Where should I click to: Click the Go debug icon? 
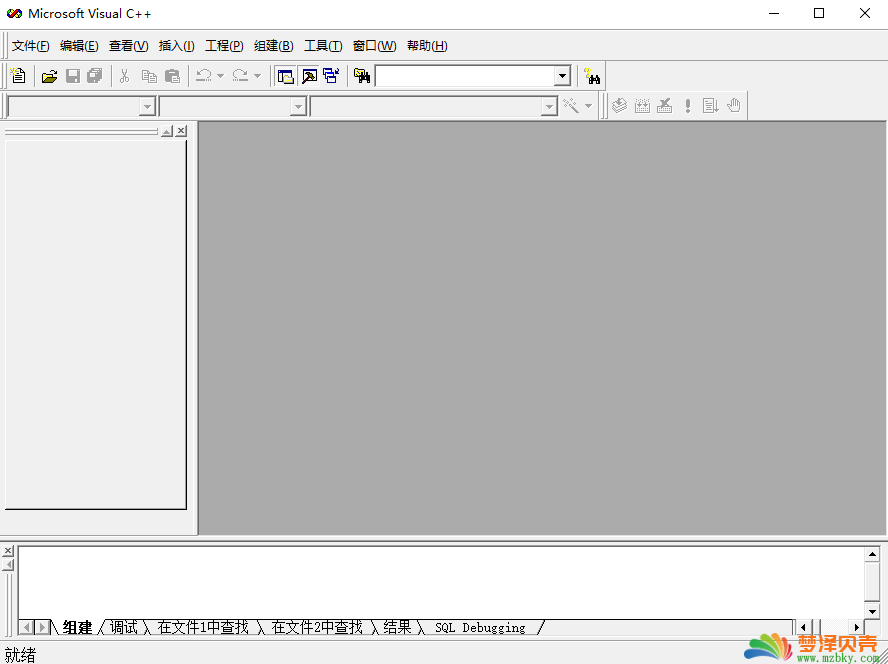(711, 105)
